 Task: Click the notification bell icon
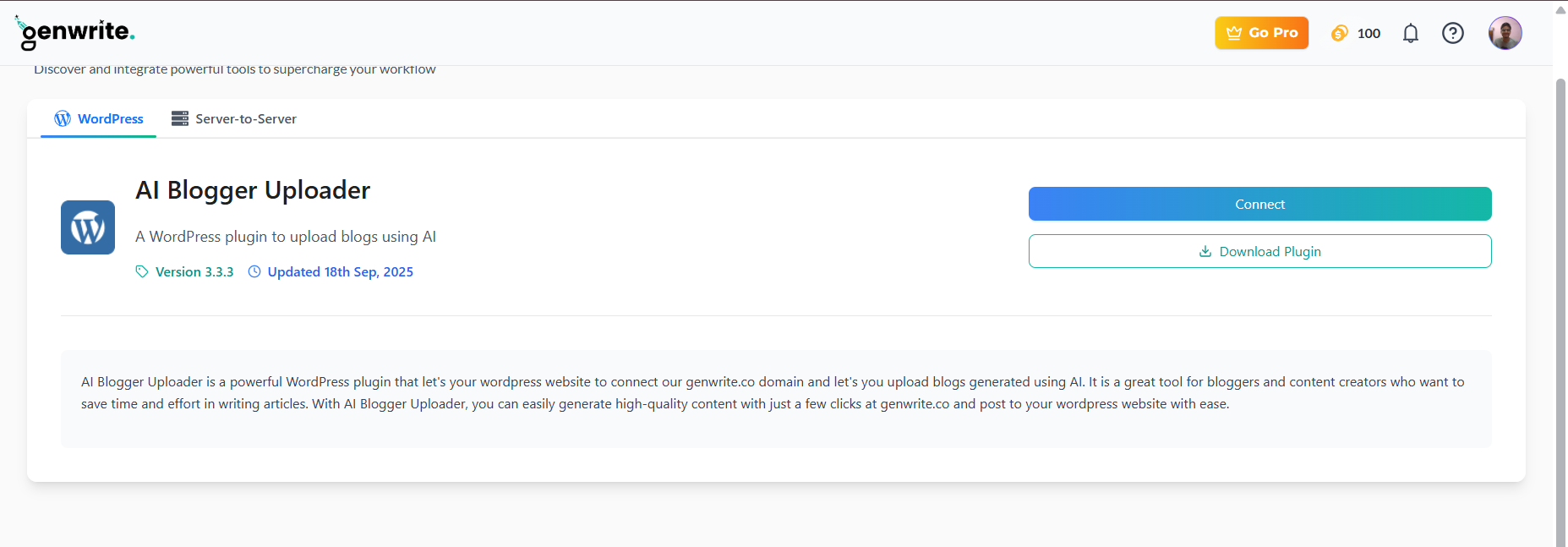1410,33
